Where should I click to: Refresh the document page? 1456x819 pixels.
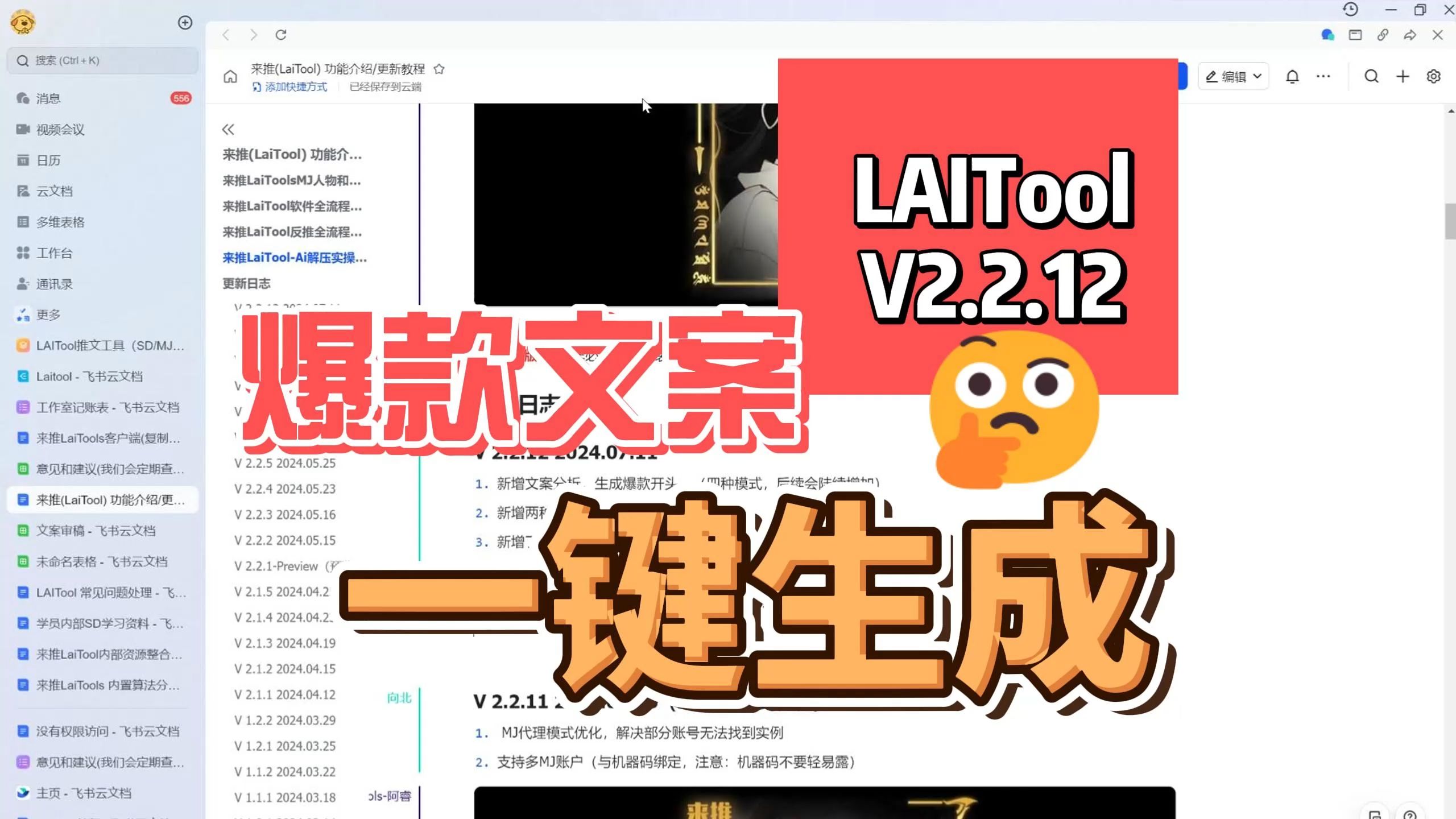coord(281,35)
